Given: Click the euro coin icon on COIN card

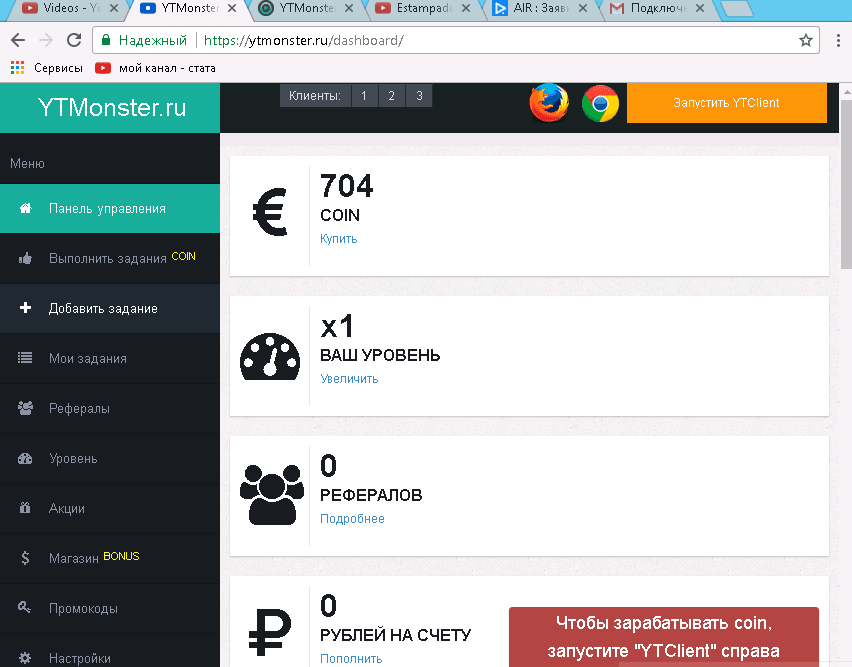Looking at the screenshot, I should 270,212.
